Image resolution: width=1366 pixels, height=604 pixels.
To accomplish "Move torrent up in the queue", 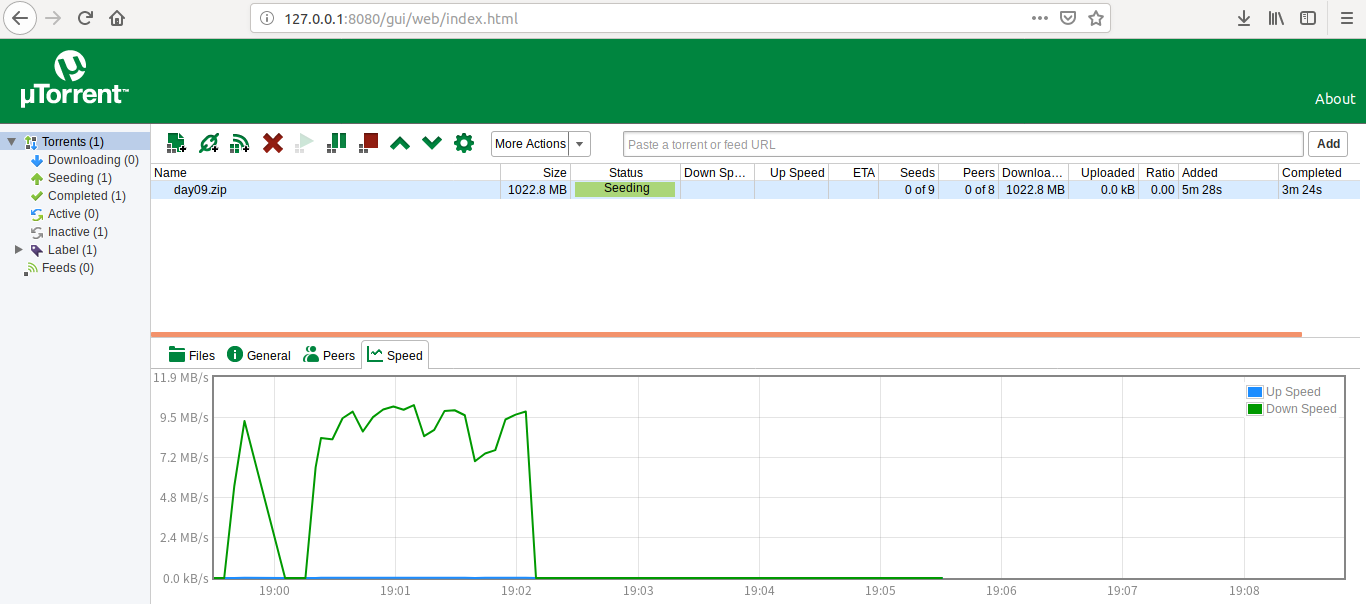I will click(400, 143).
